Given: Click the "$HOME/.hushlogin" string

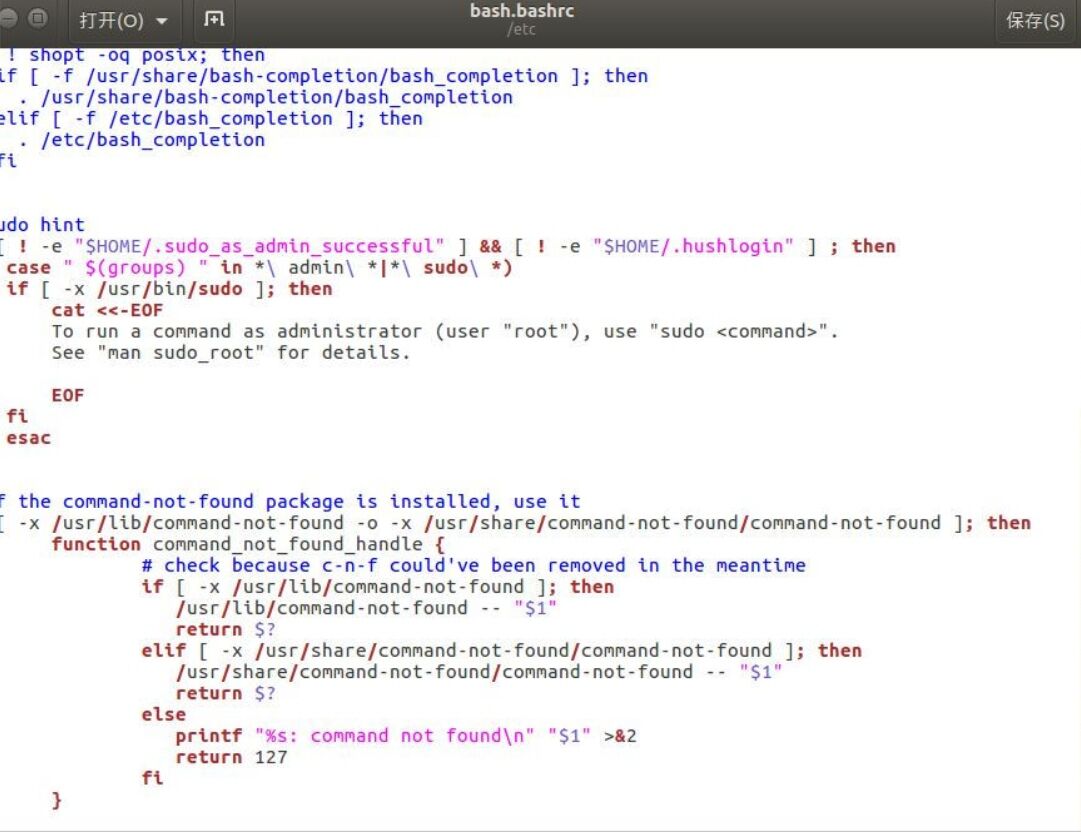Looking at the screenshot, I should [x=693, y=246].
